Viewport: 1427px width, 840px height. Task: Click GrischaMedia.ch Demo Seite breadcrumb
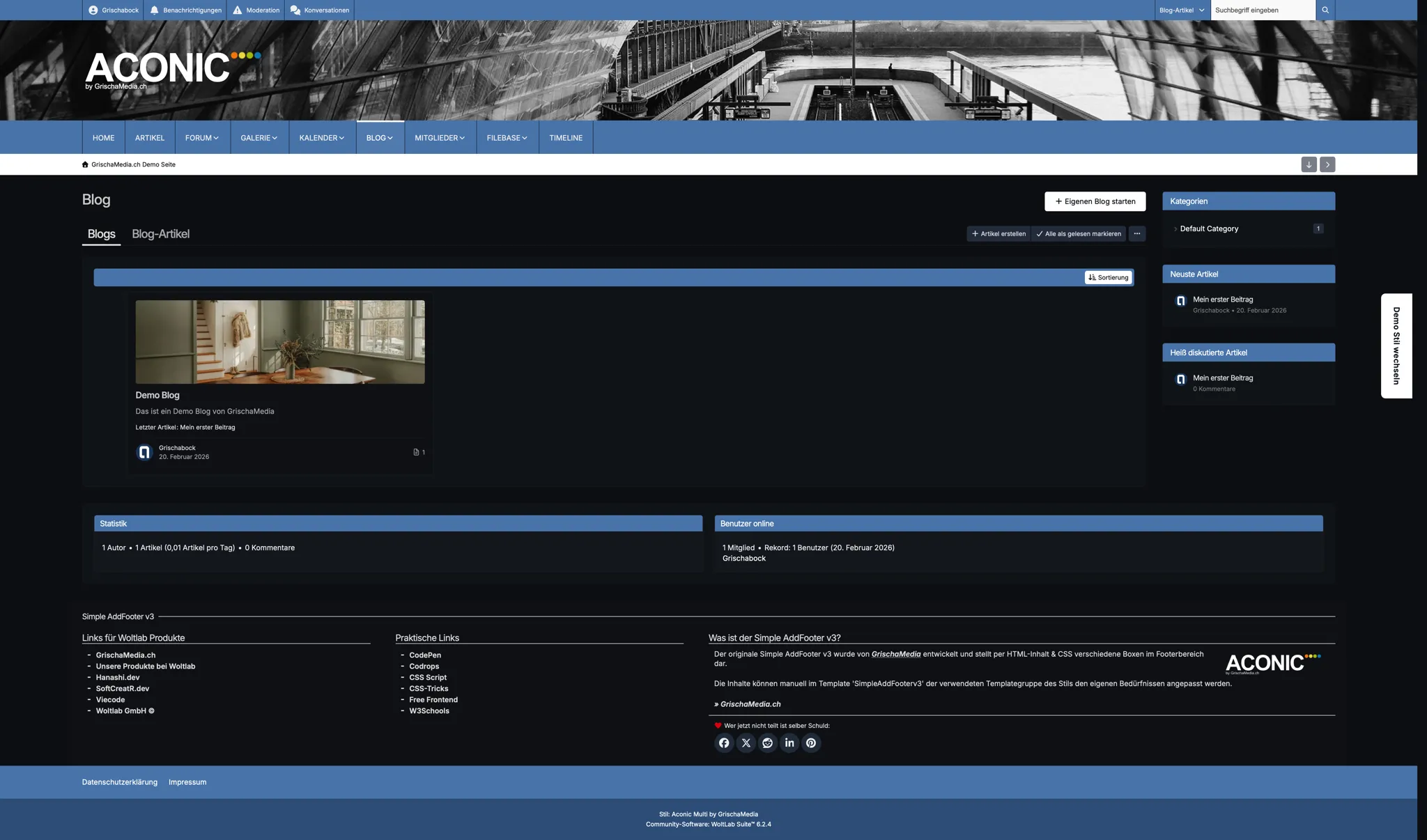133,164
